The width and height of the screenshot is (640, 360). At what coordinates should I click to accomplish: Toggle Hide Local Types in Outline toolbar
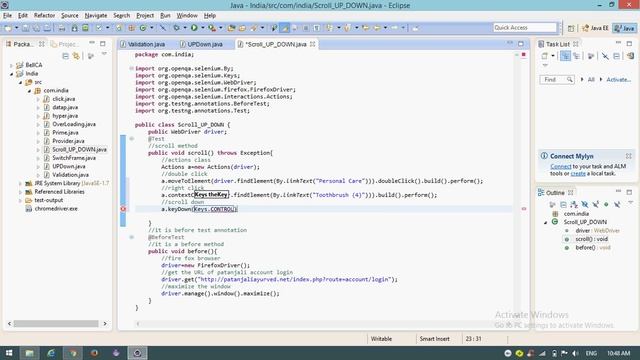point(617,204)
